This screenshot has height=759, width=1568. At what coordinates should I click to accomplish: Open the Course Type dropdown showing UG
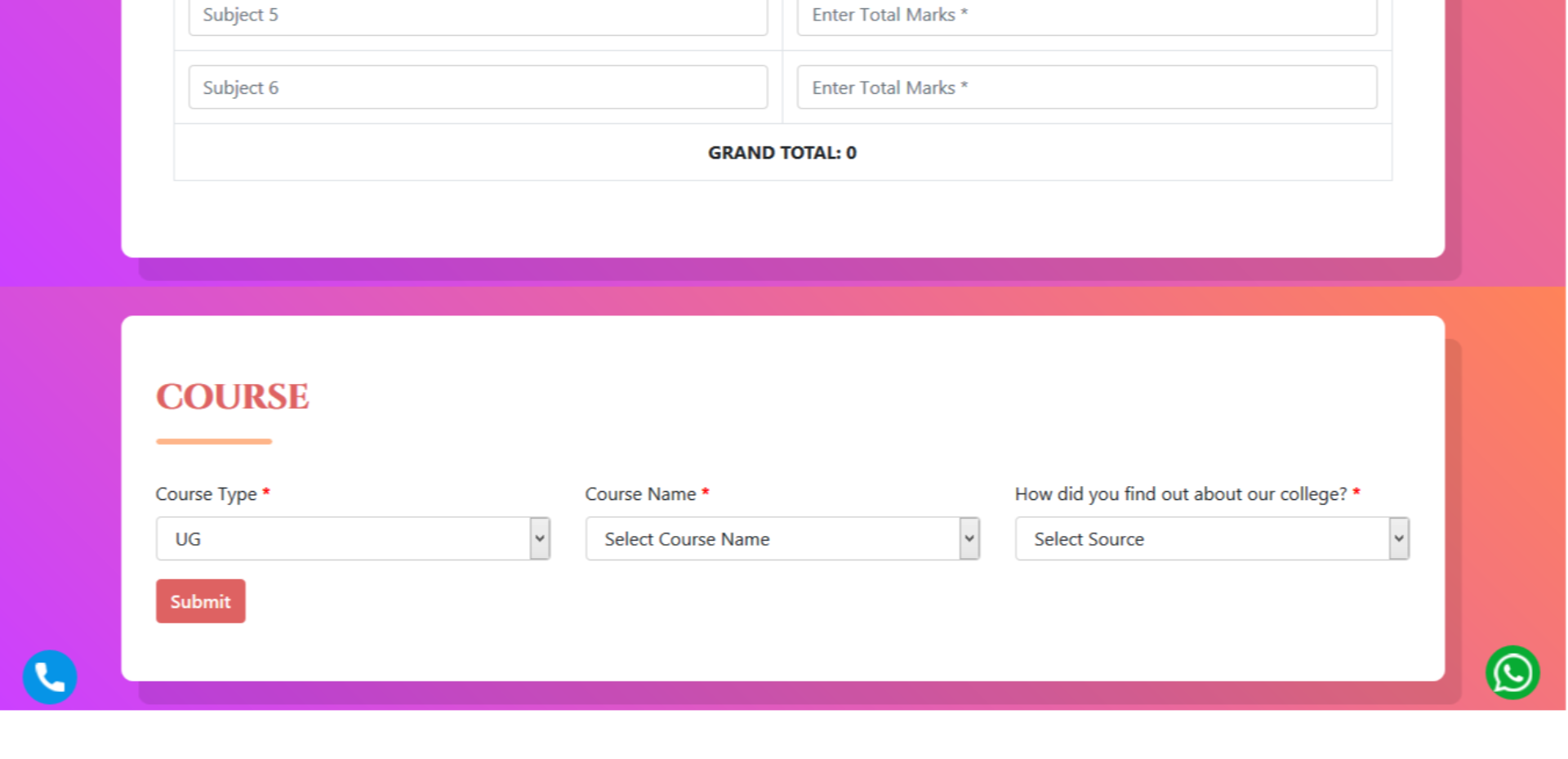[x=343, y=538]
